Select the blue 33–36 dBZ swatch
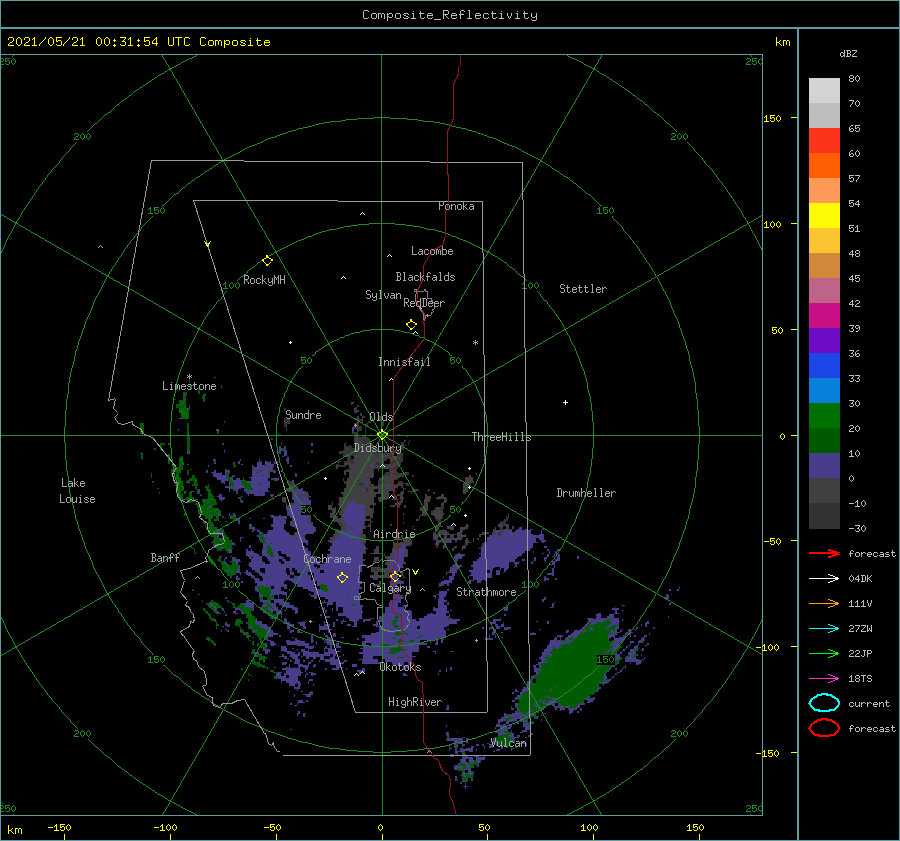This screenshot has height=841, width=900. pyautogui.click(x=824, y=366)
